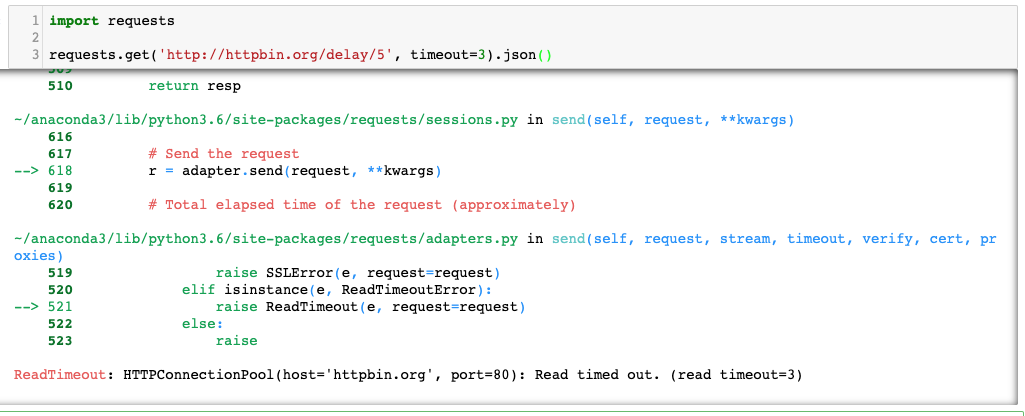
Task: Click traceback line number 510
Action: coord(60,86)
